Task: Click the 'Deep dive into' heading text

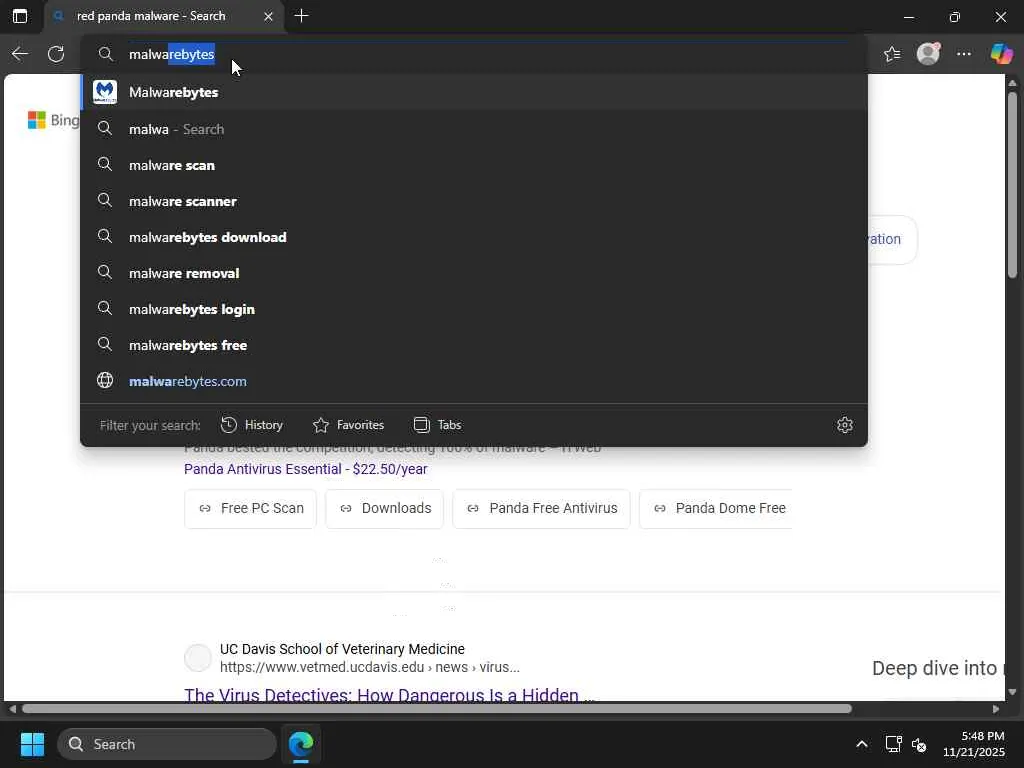Action: tap(938, 668)
